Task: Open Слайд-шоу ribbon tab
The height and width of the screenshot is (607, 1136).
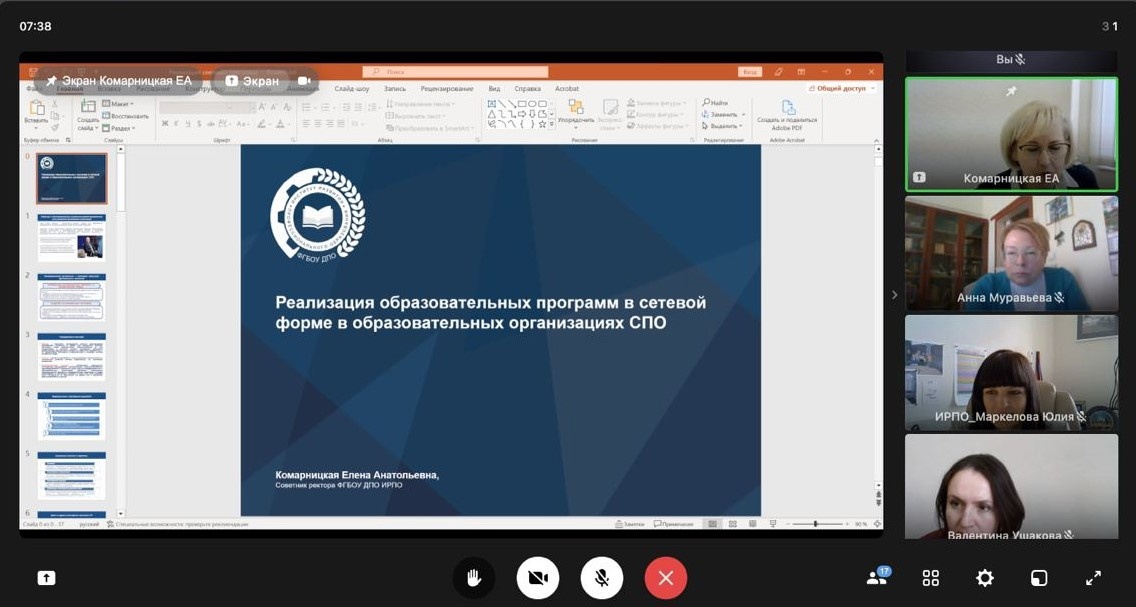Action: (x=352, y=88)
